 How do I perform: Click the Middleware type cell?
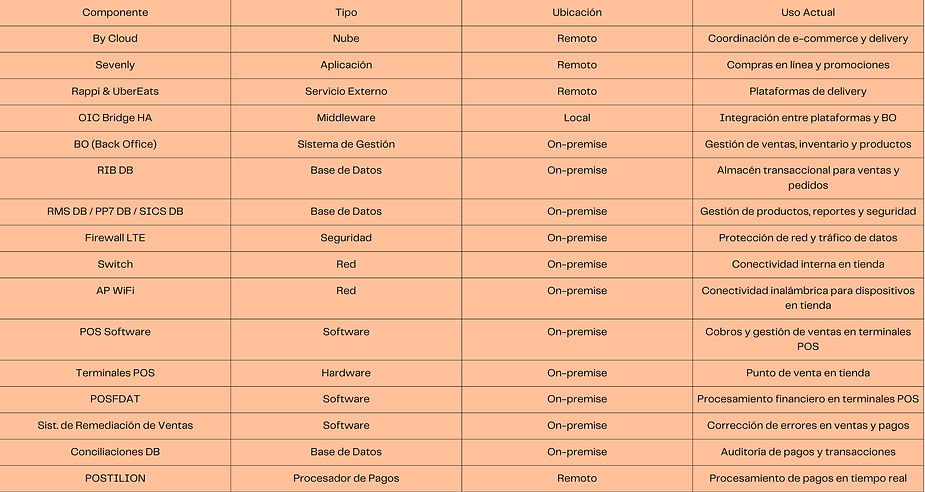coord(346,118)
